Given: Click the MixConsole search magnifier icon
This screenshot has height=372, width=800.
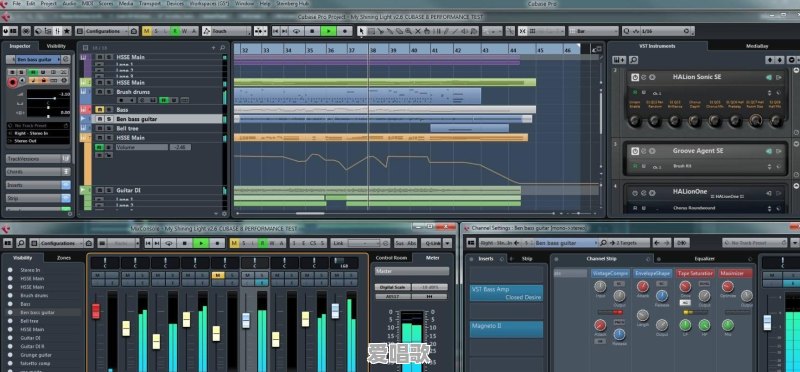Looking at the screenshot, I should click(21, 243).
